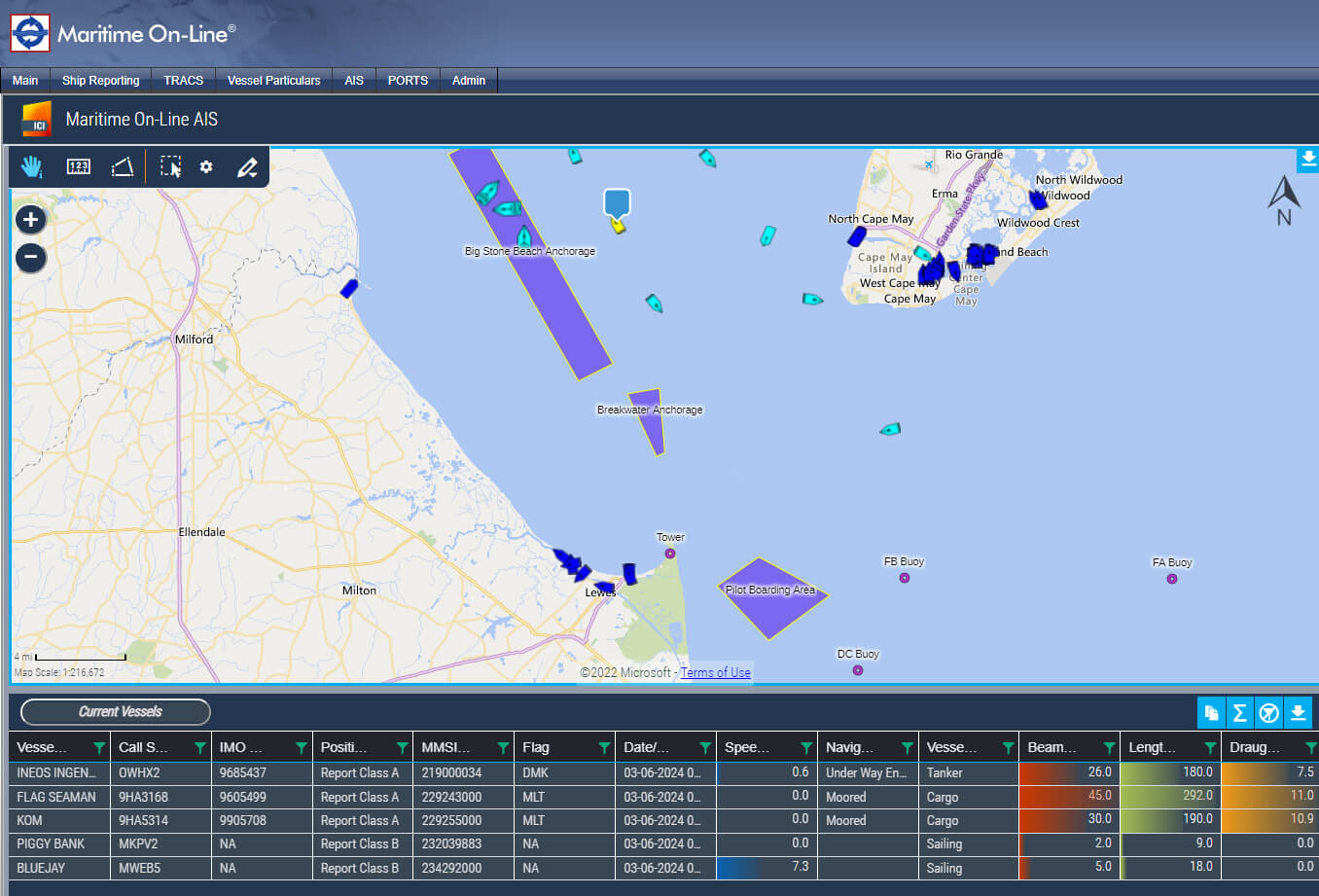This screenshot has height=896, width=1319.
Task: Click the ICI orange logo icon
Action: 36,119
